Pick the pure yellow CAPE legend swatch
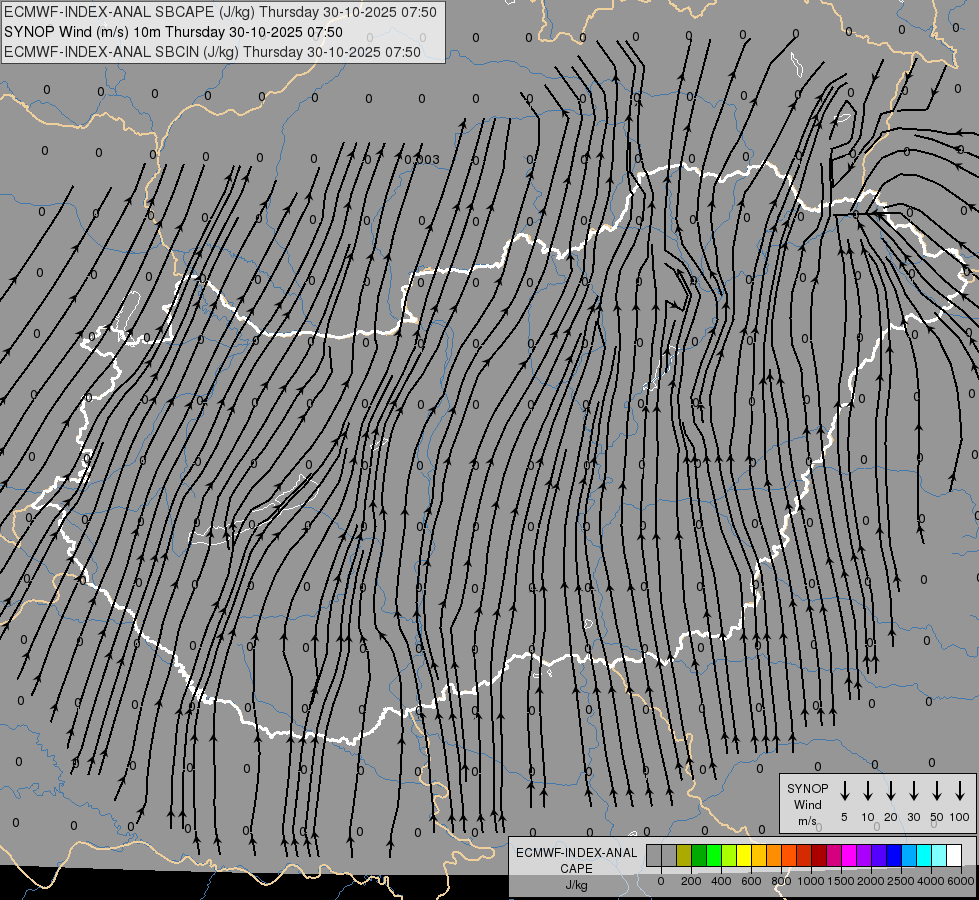 [x=744, y=855]
